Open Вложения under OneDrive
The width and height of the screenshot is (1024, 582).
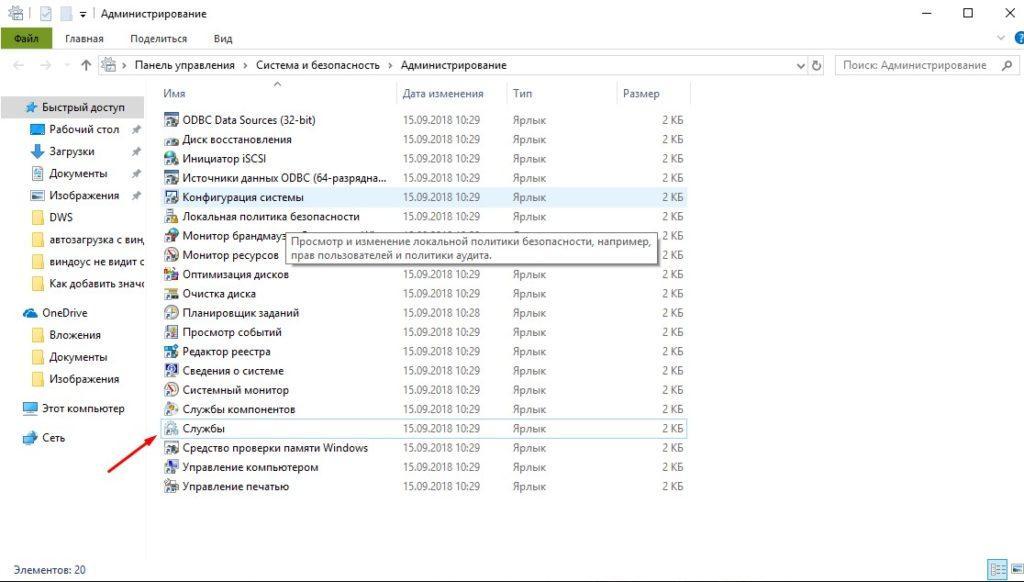click(75, 335)
